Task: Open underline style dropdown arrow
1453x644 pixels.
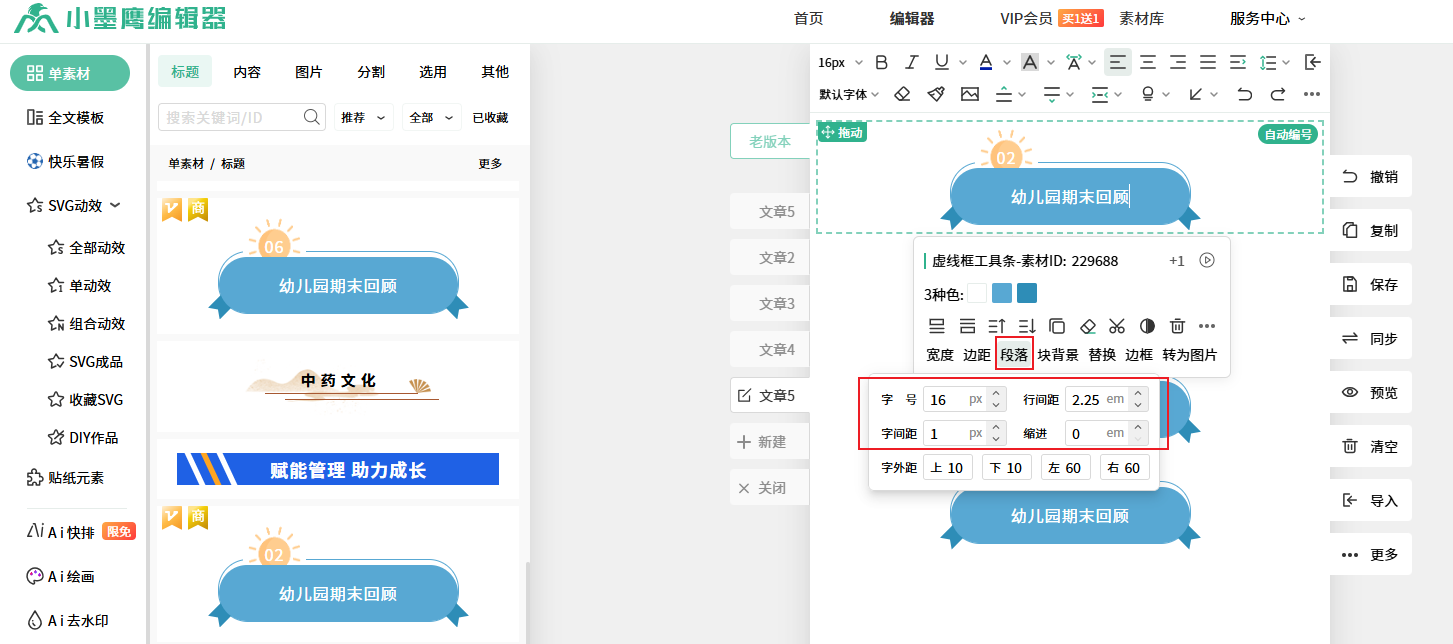Action: click(962, 62)
